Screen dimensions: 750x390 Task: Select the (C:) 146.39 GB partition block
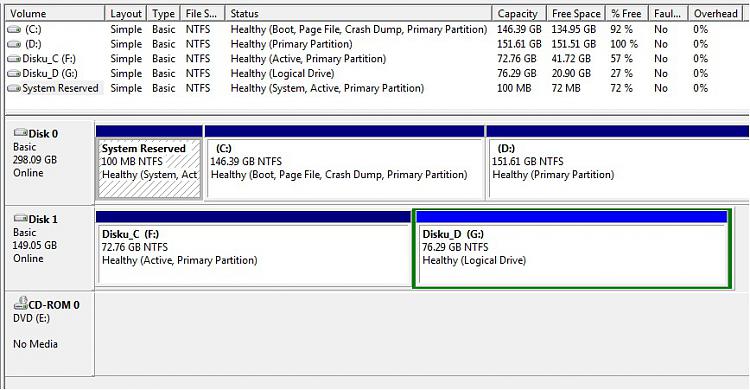pos(344,162)
